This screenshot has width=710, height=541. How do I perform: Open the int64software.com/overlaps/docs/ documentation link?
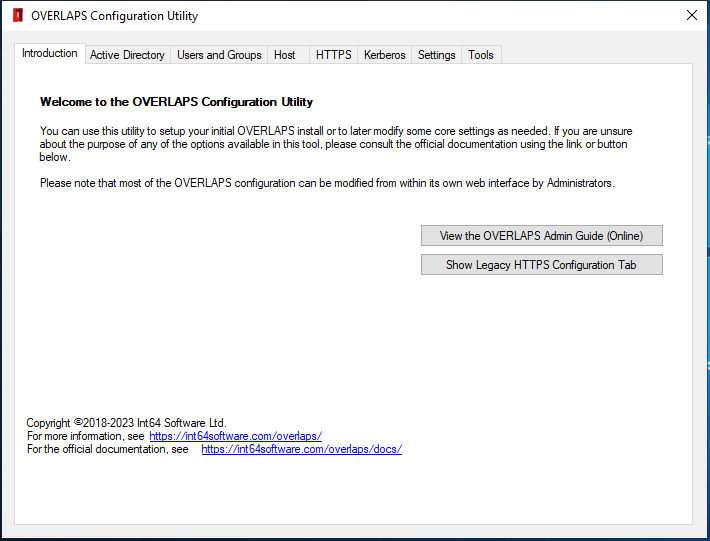(x=302, y=449)
